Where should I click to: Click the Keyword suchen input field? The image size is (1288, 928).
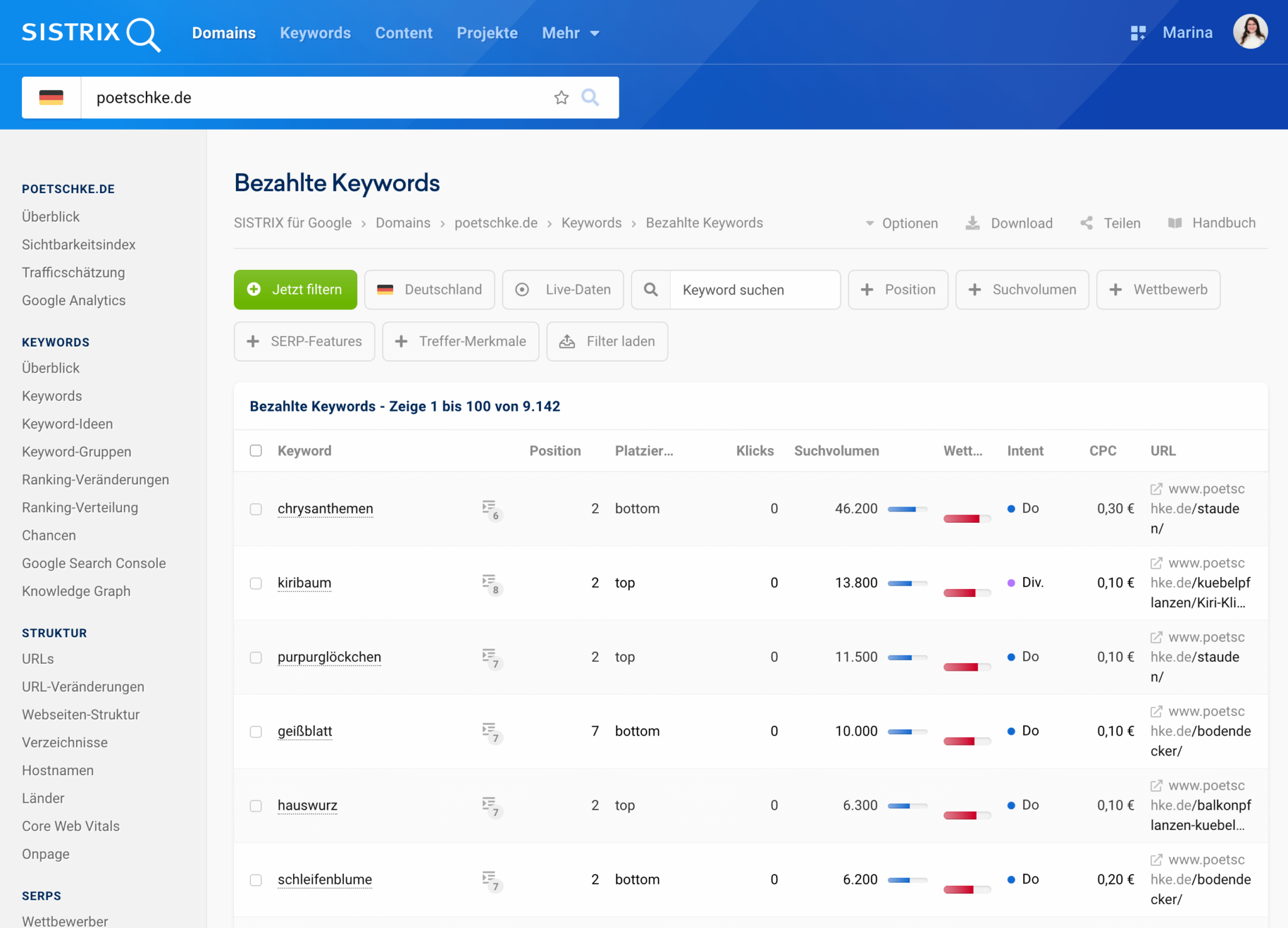[755, 289]
